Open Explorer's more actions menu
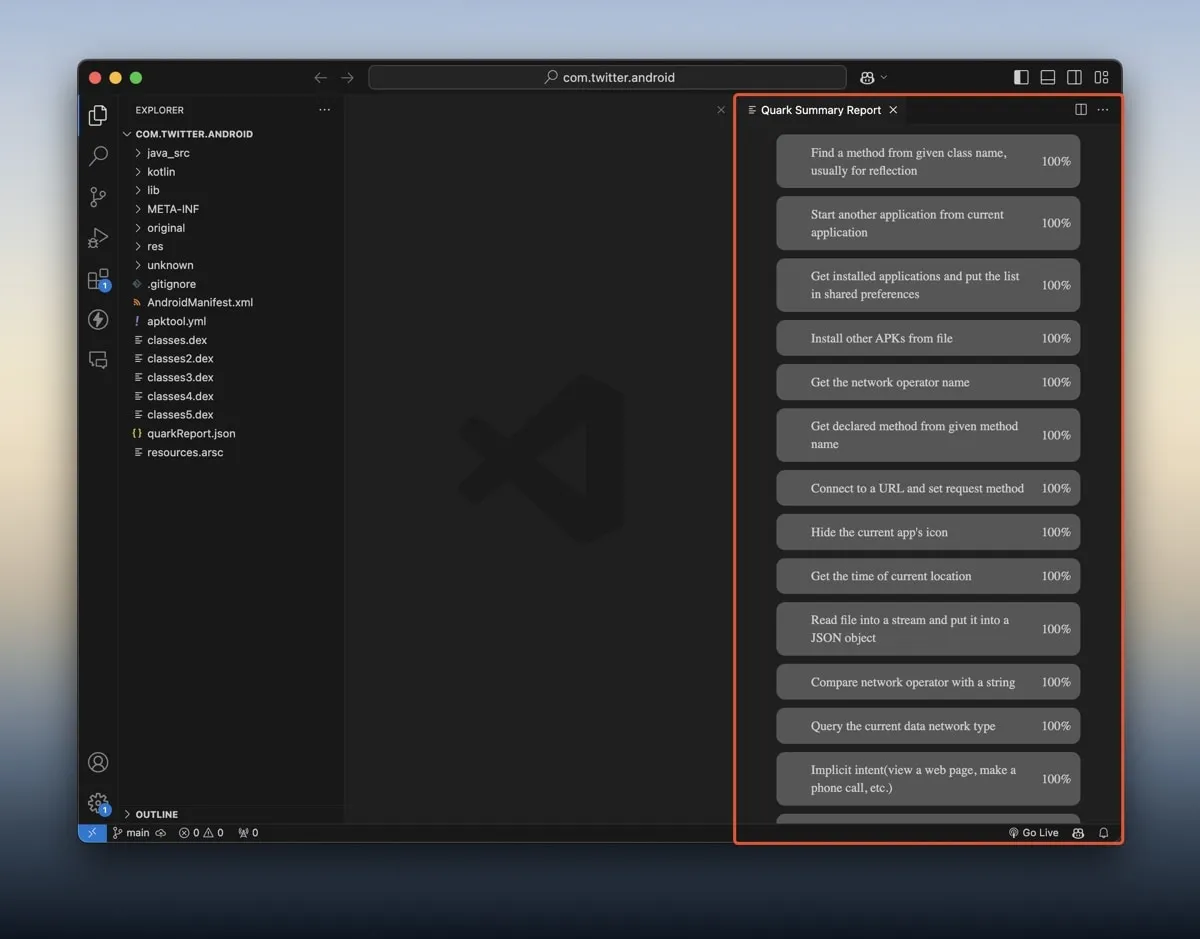 point(324,110)
